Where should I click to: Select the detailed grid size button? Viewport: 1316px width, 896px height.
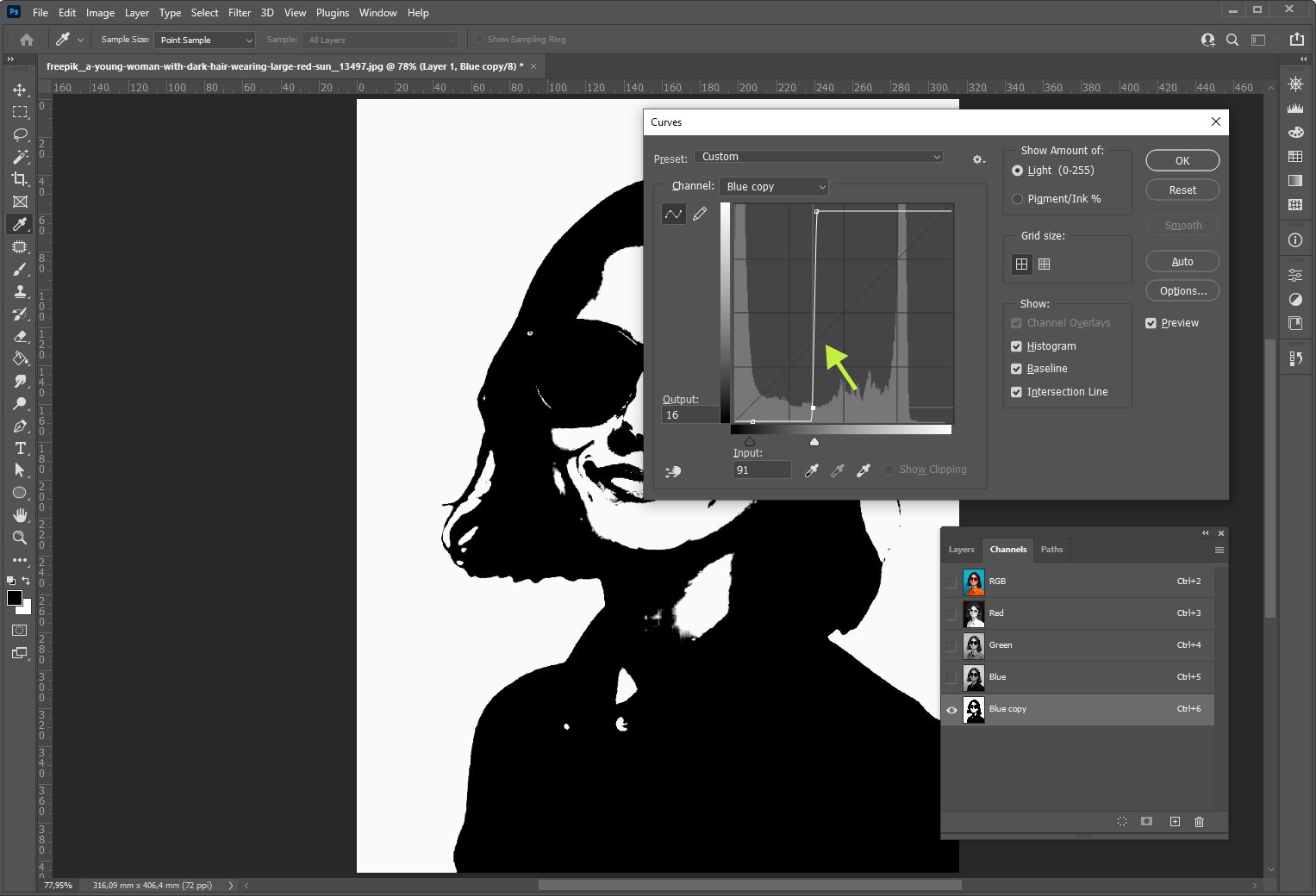pyautogui.click(x=1044, y=264)
